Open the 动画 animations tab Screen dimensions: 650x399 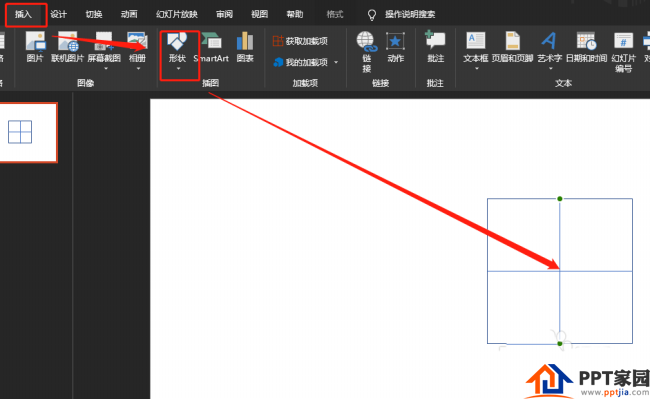[129, 15]
